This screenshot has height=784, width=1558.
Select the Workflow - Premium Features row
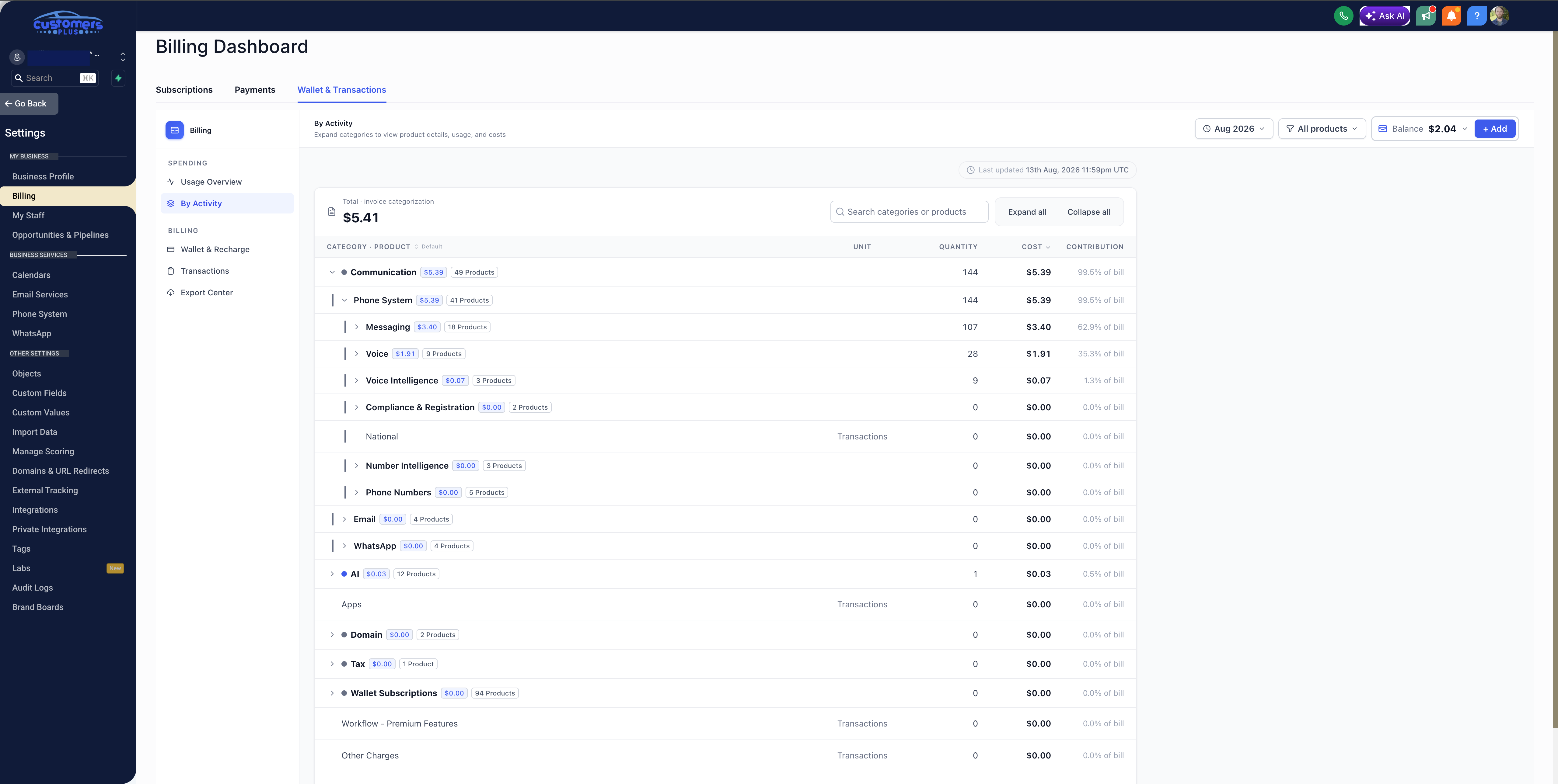(725, 723)
